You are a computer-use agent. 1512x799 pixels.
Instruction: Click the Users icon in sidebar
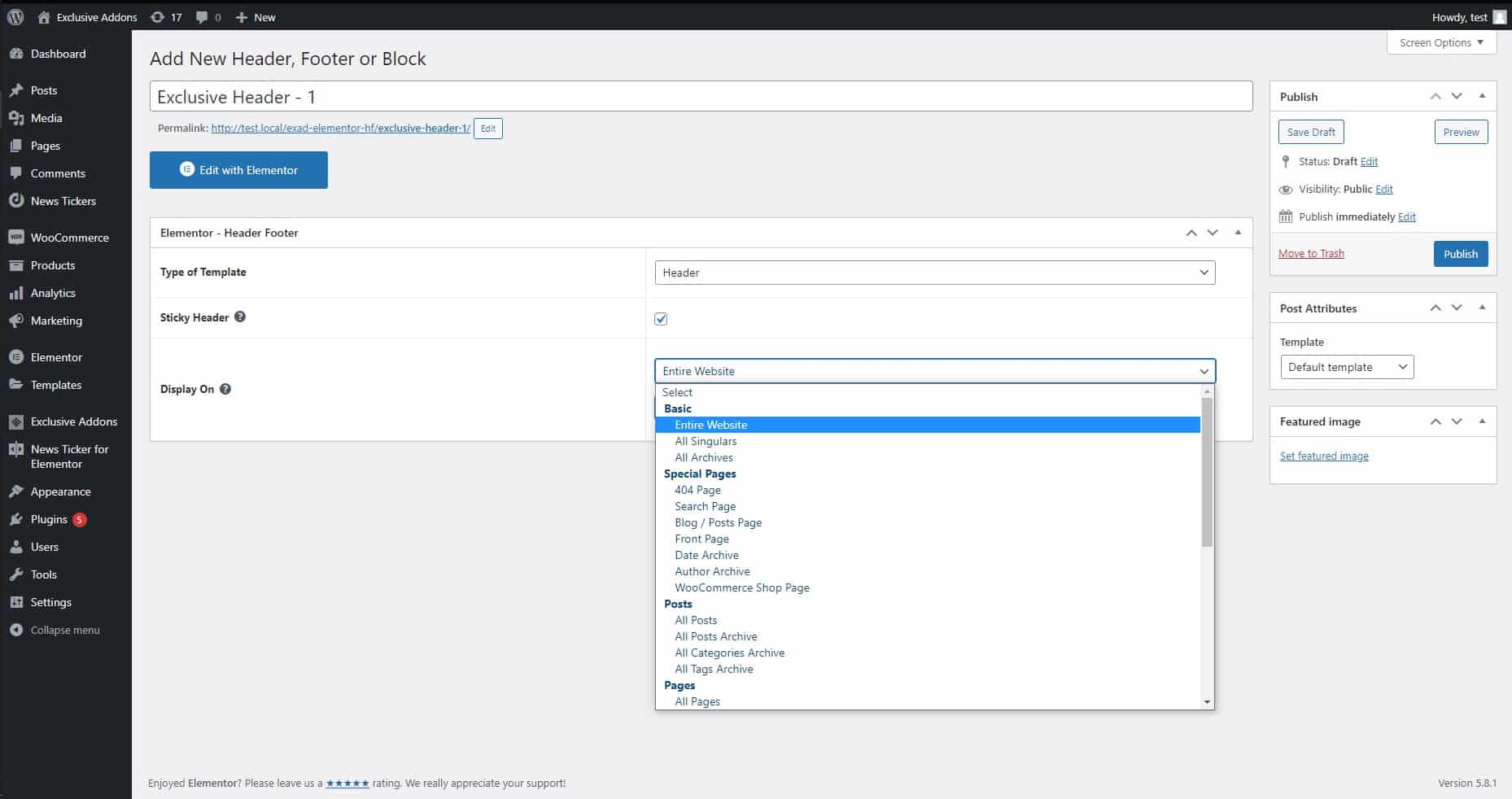point(16,547)
